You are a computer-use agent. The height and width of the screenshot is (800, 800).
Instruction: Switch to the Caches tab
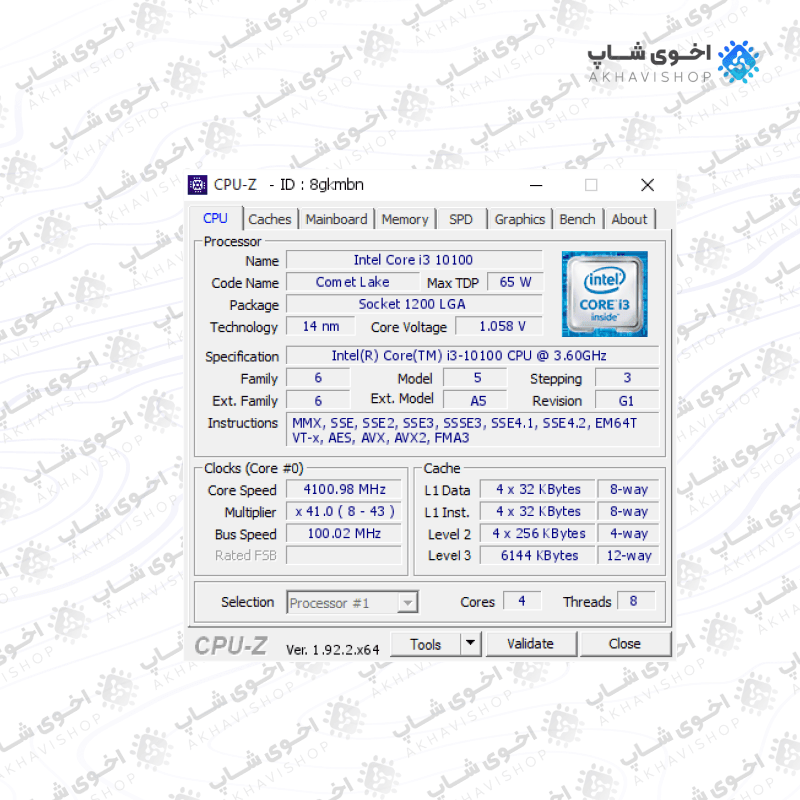click(270, 219)
